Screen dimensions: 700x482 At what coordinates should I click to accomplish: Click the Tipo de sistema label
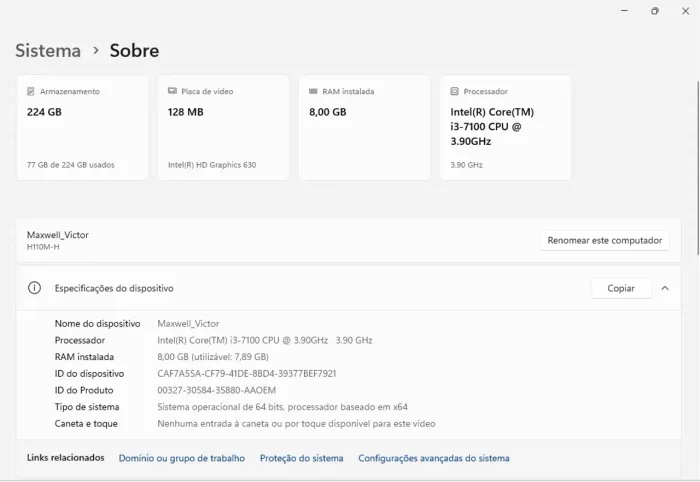click(87, 407)
